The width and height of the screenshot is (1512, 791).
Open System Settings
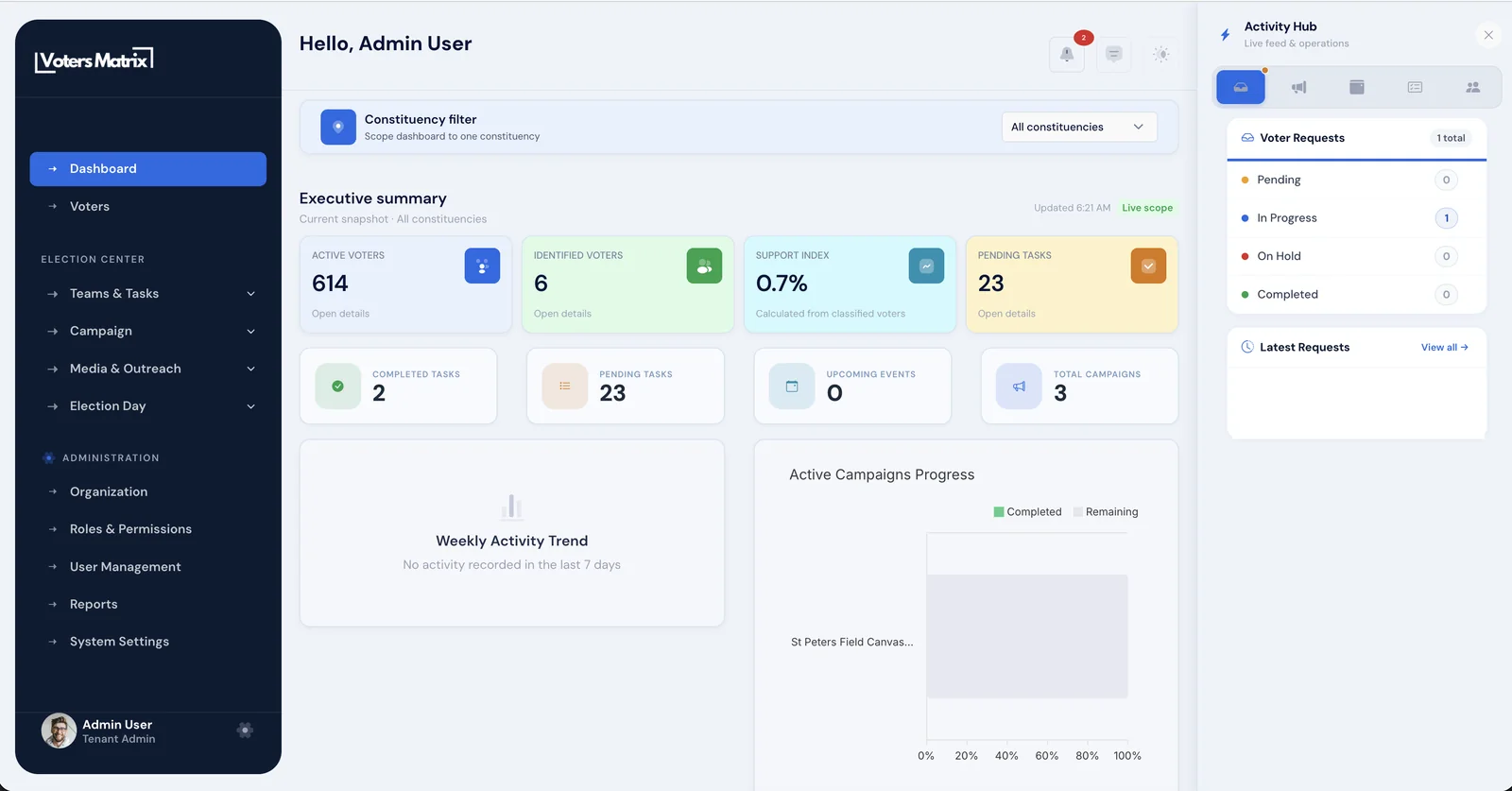(x=148, y=642)
